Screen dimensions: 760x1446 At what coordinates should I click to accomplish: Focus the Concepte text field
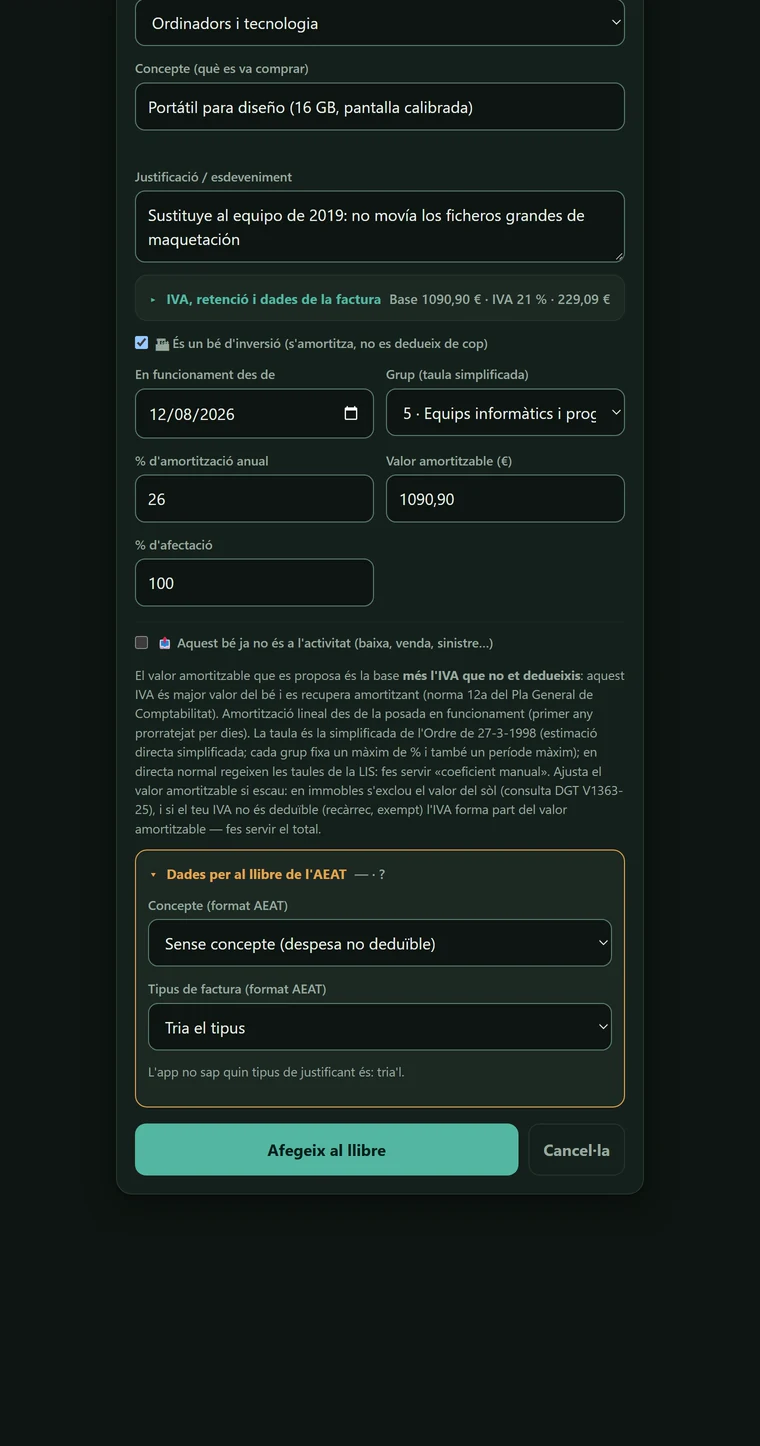point(380,107)
